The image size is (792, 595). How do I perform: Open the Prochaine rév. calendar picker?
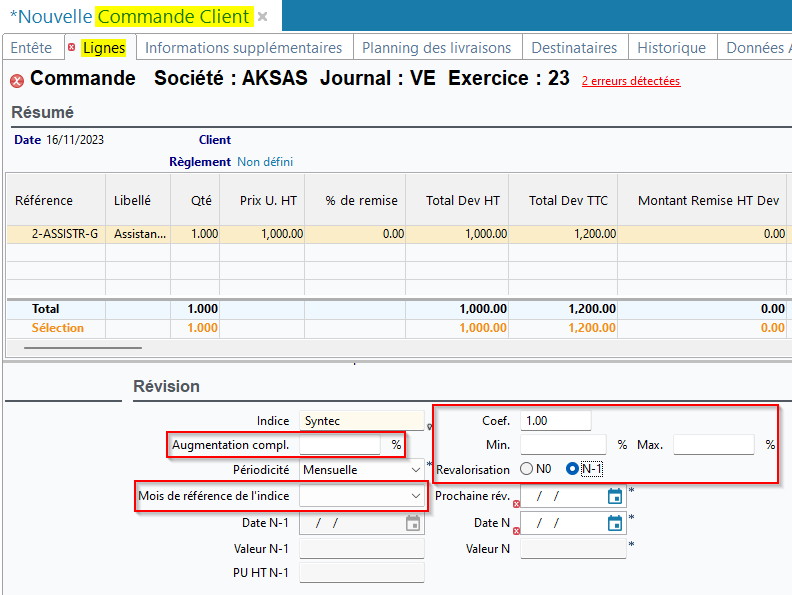pyautogui.click(x=615, y=496)
